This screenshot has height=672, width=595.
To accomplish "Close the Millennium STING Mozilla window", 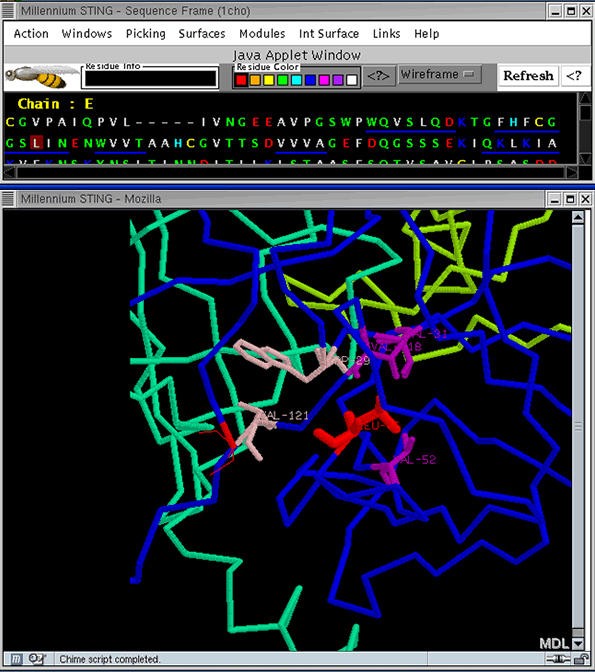I will (x=585, y=199).
